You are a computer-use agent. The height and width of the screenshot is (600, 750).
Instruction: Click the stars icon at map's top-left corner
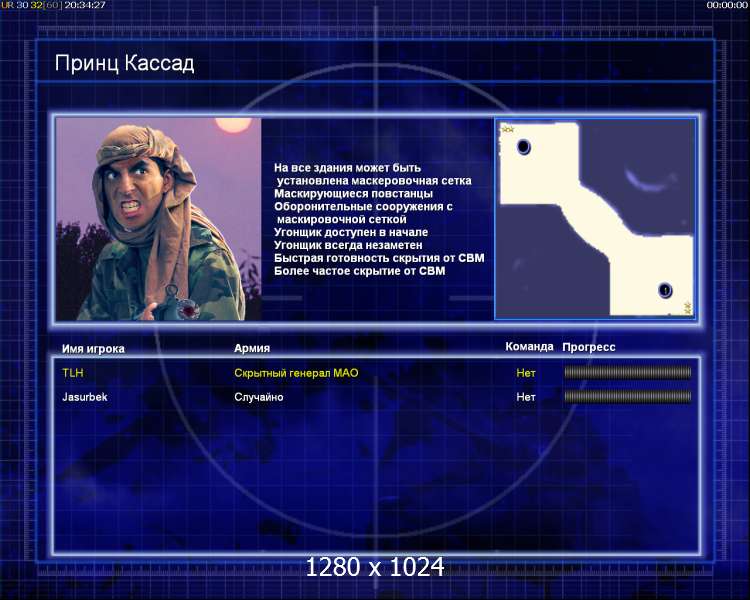507,129
